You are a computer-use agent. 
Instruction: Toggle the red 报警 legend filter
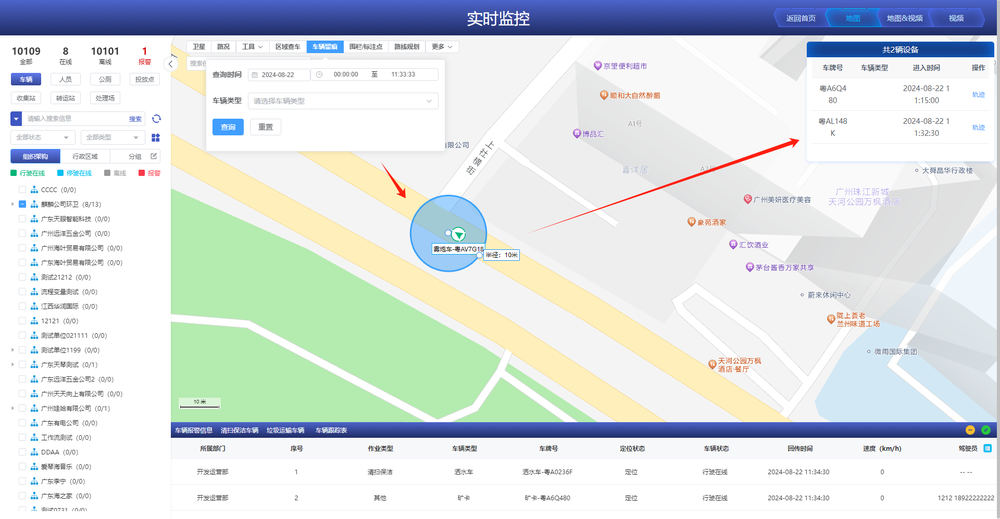(x=150, y=173)
